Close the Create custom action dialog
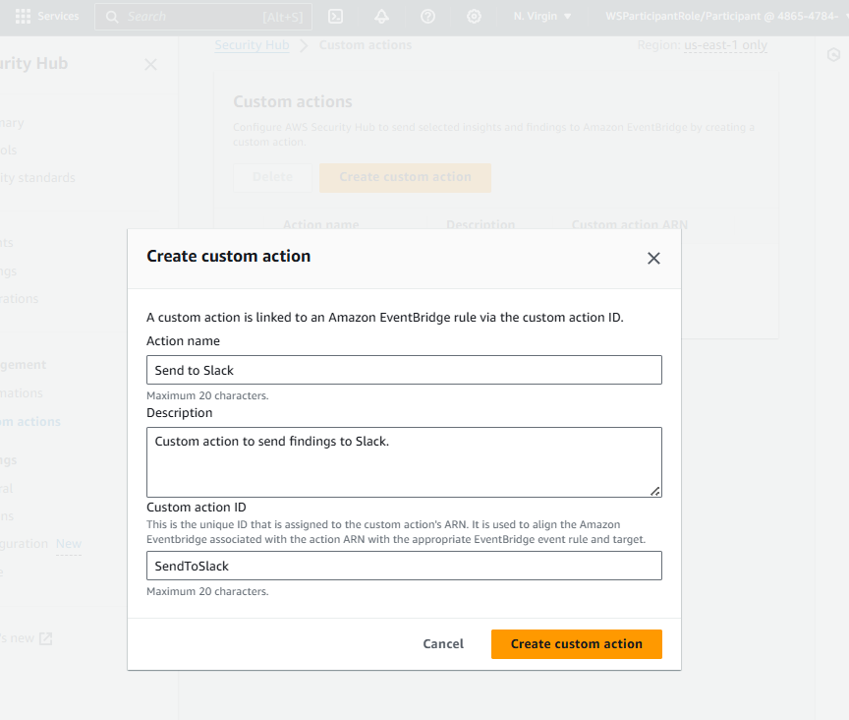This screenshot has width=849, height=720. click(654, 258)
